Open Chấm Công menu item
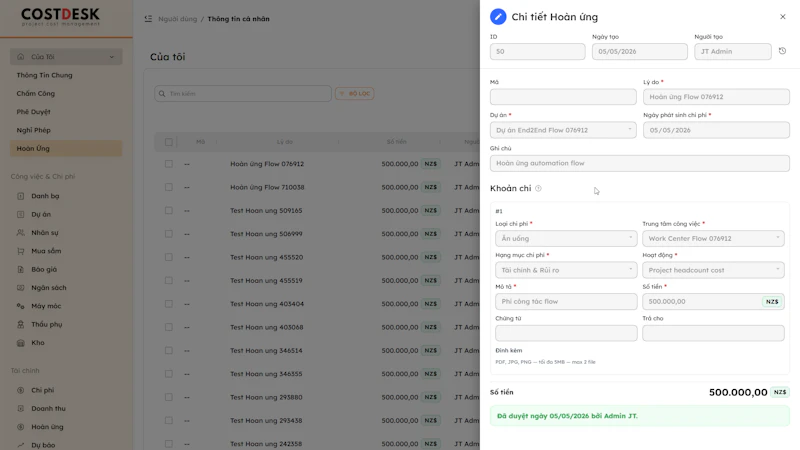Viewport: 800px width, 450px height. (36, 93)
